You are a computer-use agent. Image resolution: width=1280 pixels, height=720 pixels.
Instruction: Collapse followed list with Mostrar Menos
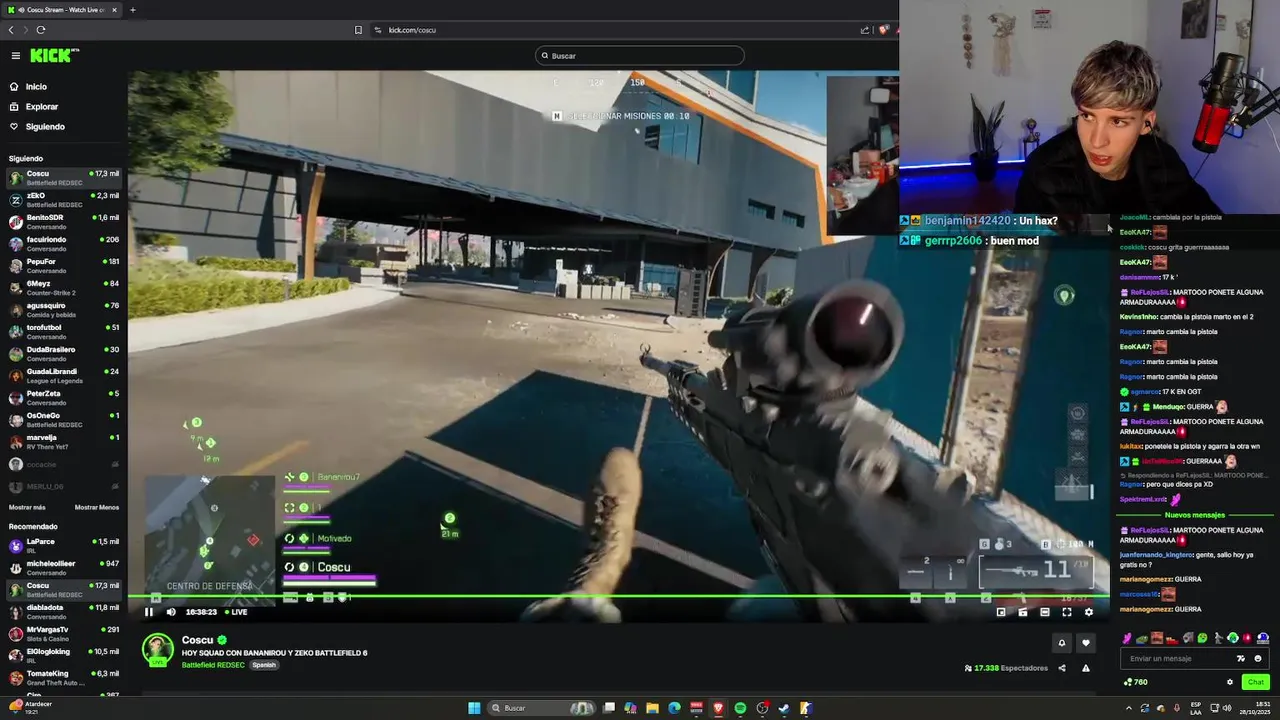[97, 507]
